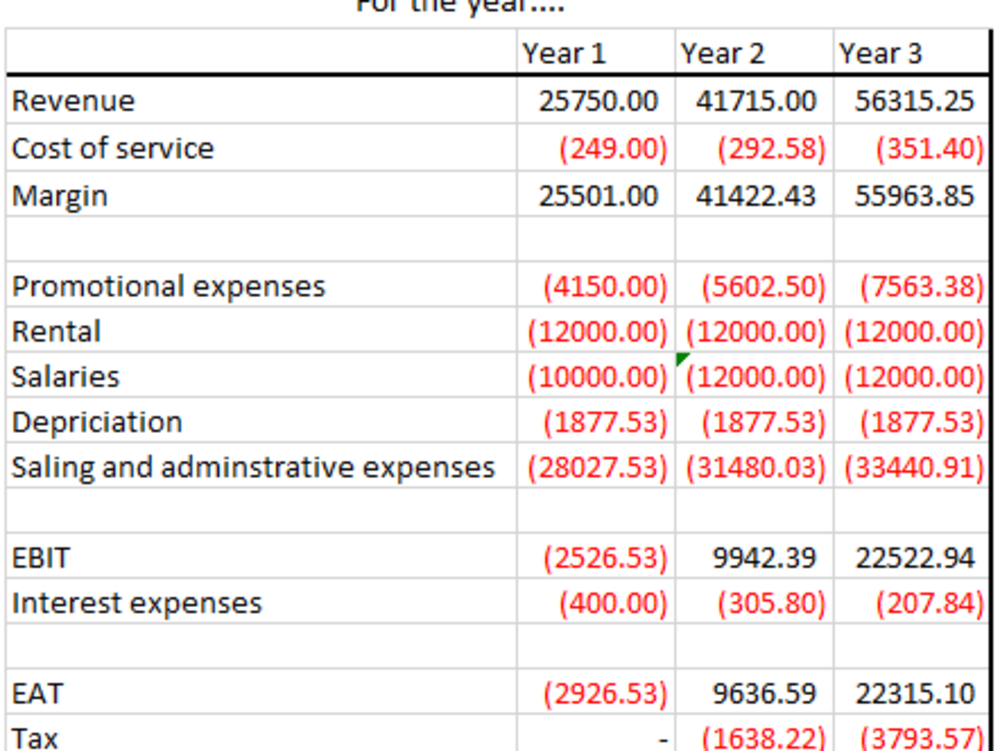This screenshot has width=1000, height=751.
Task: Click the Interest expenses label
Action: pos(136,603)
